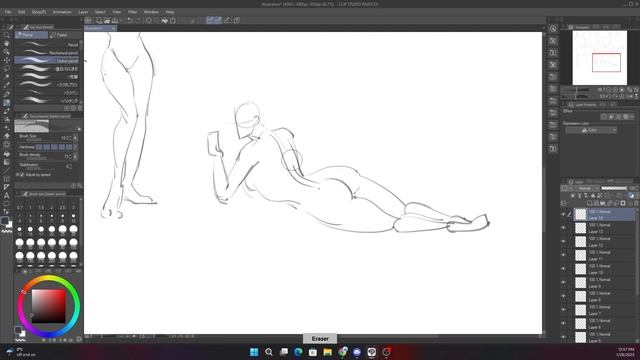The height and width of the screenshot is (360, 640).
Task: Pick a shade in the color square
Action: click(49, 306)
